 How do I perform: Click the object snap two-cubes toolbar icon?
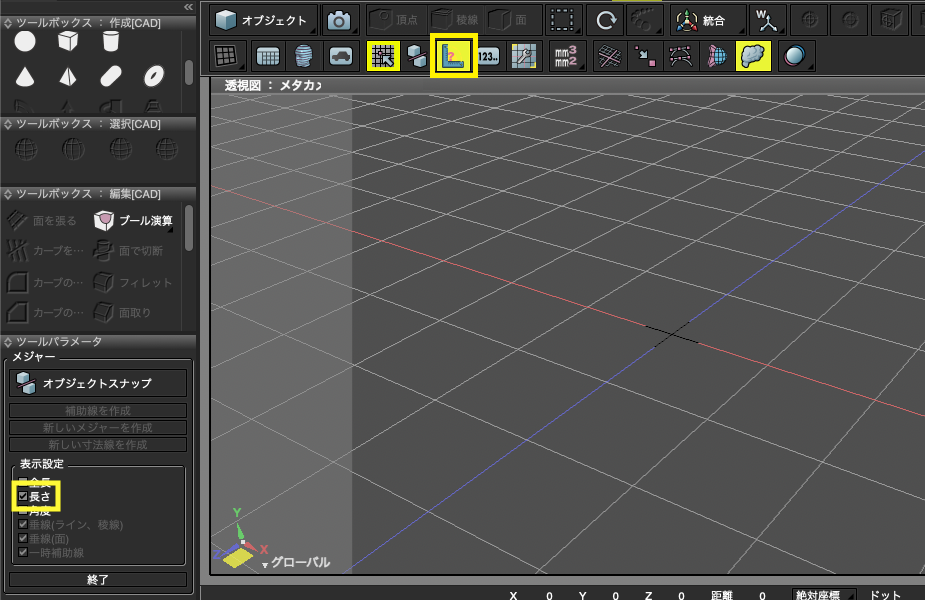pos(417,57)
